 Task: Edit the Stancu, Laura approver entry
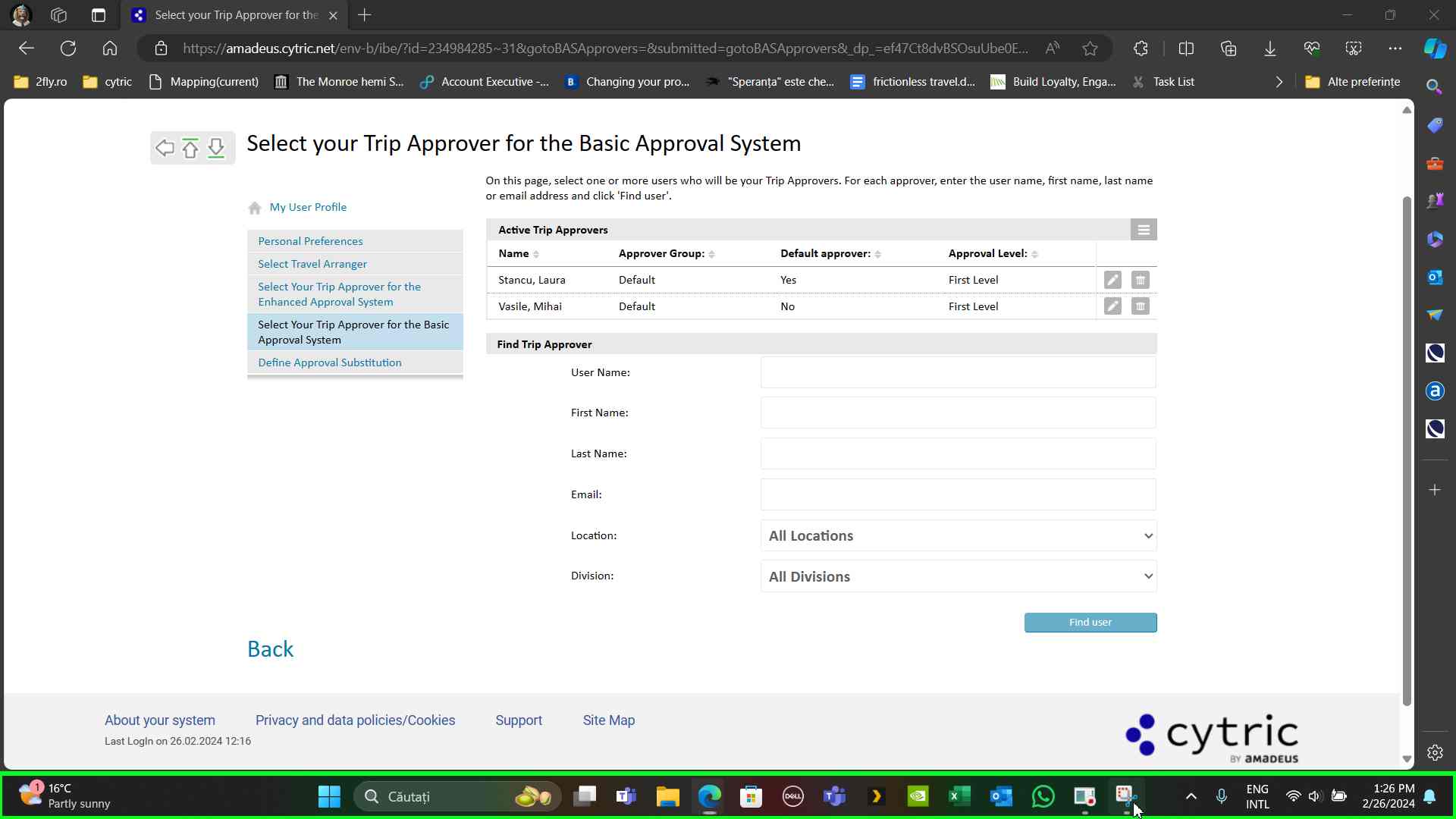pyautogui.click(x=1112, y=280)
